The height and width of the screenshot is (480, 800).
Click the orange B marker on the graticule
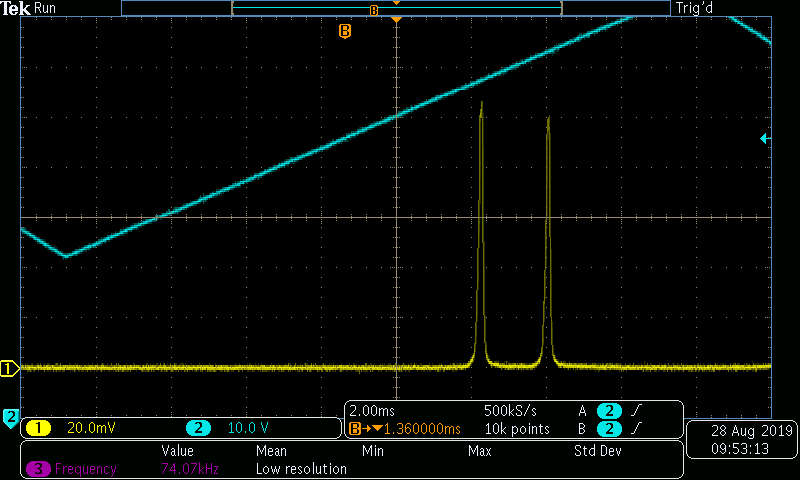tap(345, 31)
